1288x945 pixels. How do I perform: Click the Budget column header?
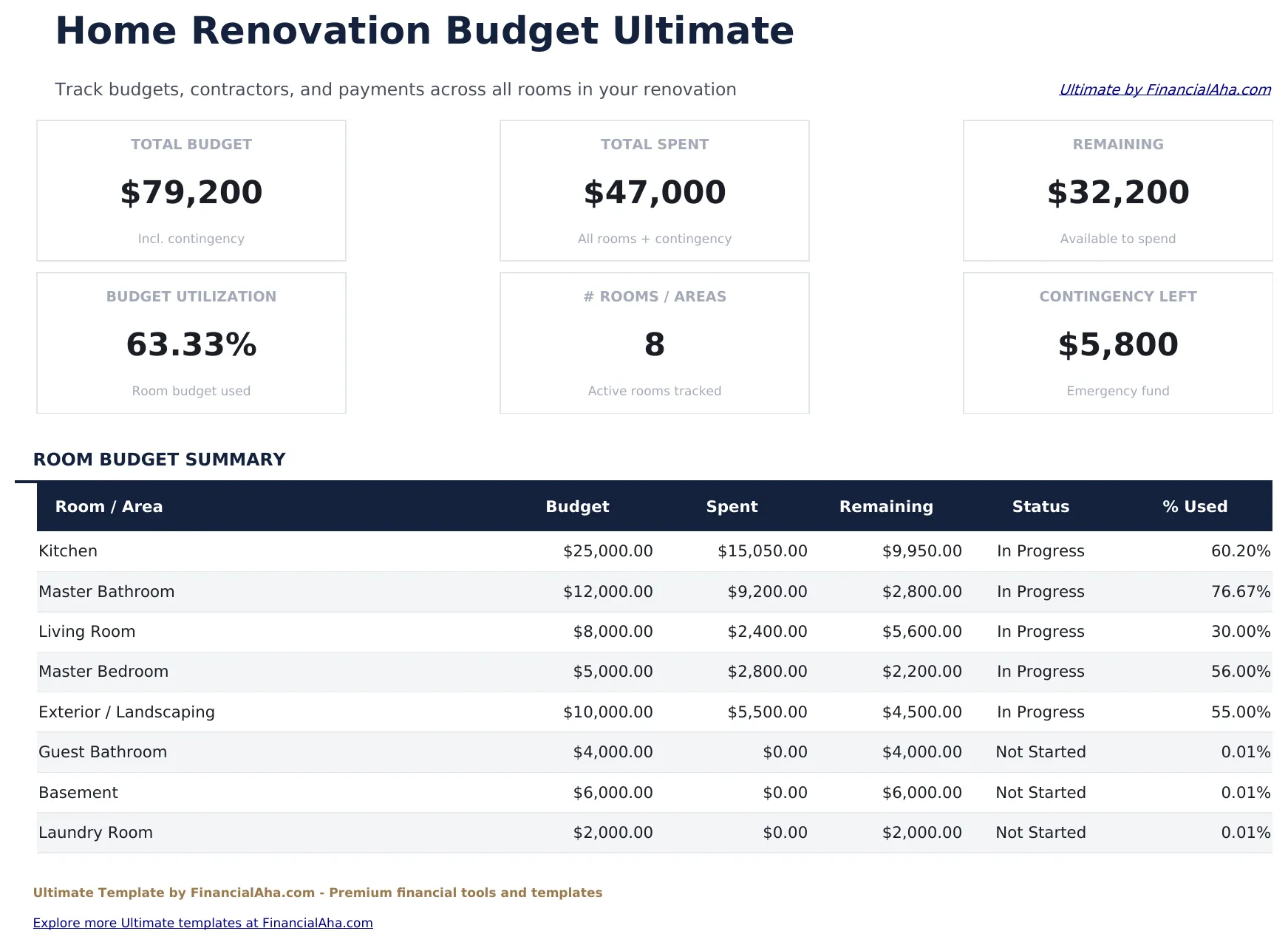point(577,506)
